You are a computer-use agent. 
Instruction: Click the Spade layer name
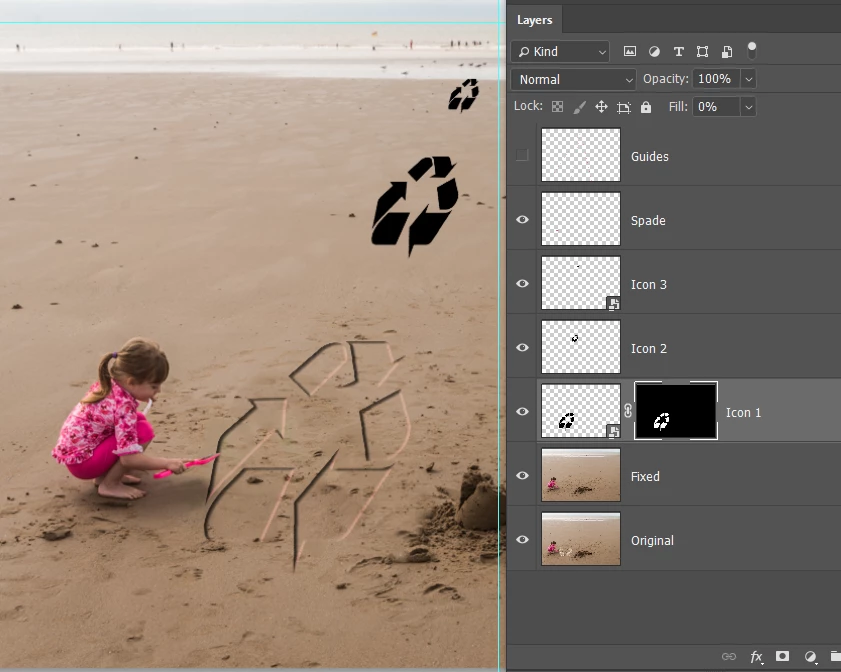tap(648, 220)
